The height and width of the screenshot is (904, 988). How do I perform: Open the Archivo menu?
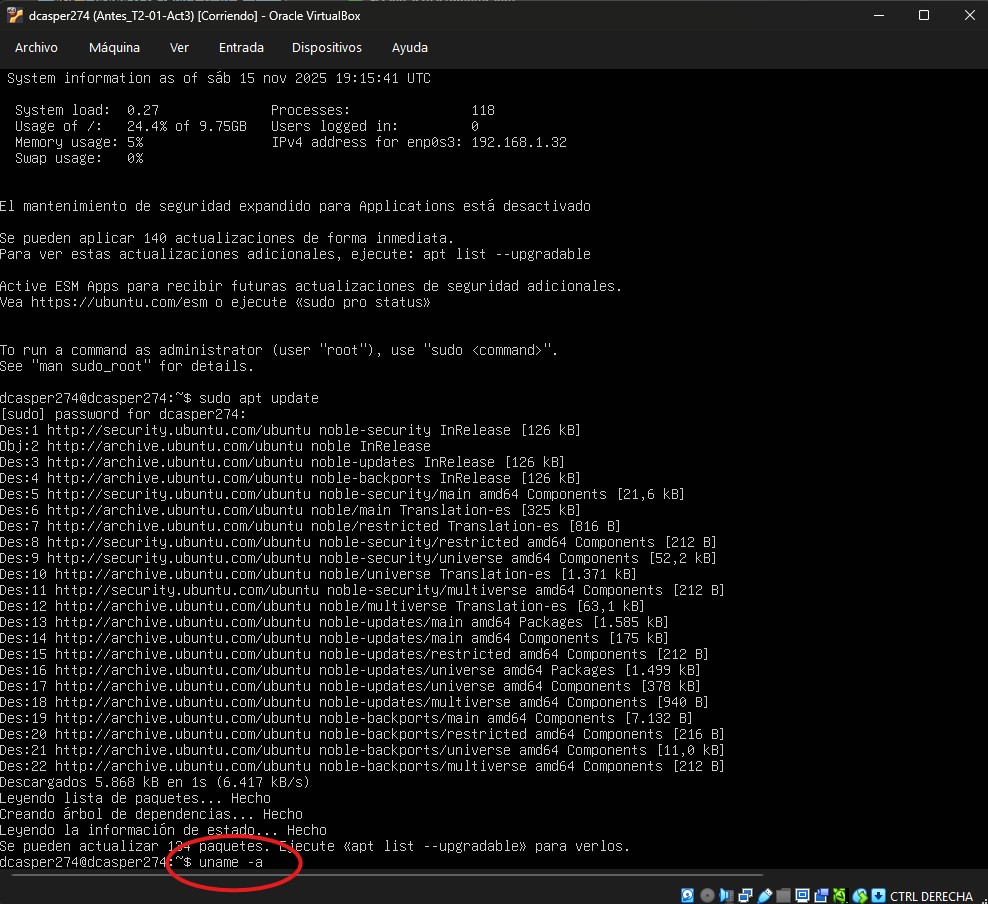tap(36, 48)
